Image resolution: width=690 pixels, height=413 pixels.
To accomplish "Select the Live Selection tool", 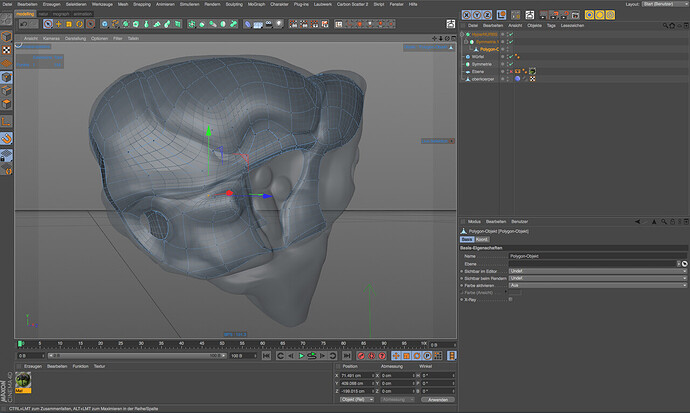I will click(48, 24).
